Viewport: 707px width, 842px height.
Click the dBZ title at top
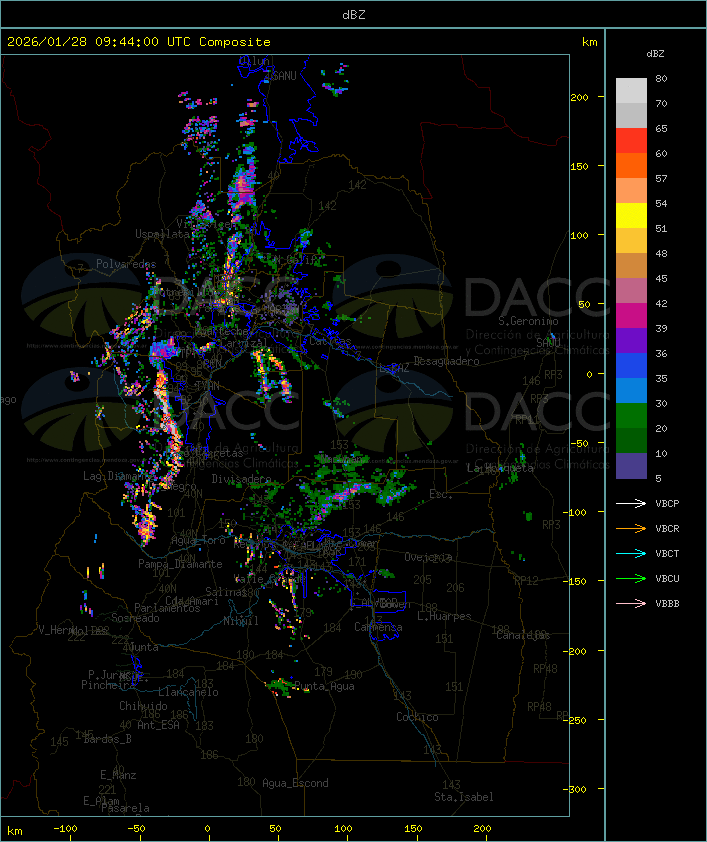353,14
